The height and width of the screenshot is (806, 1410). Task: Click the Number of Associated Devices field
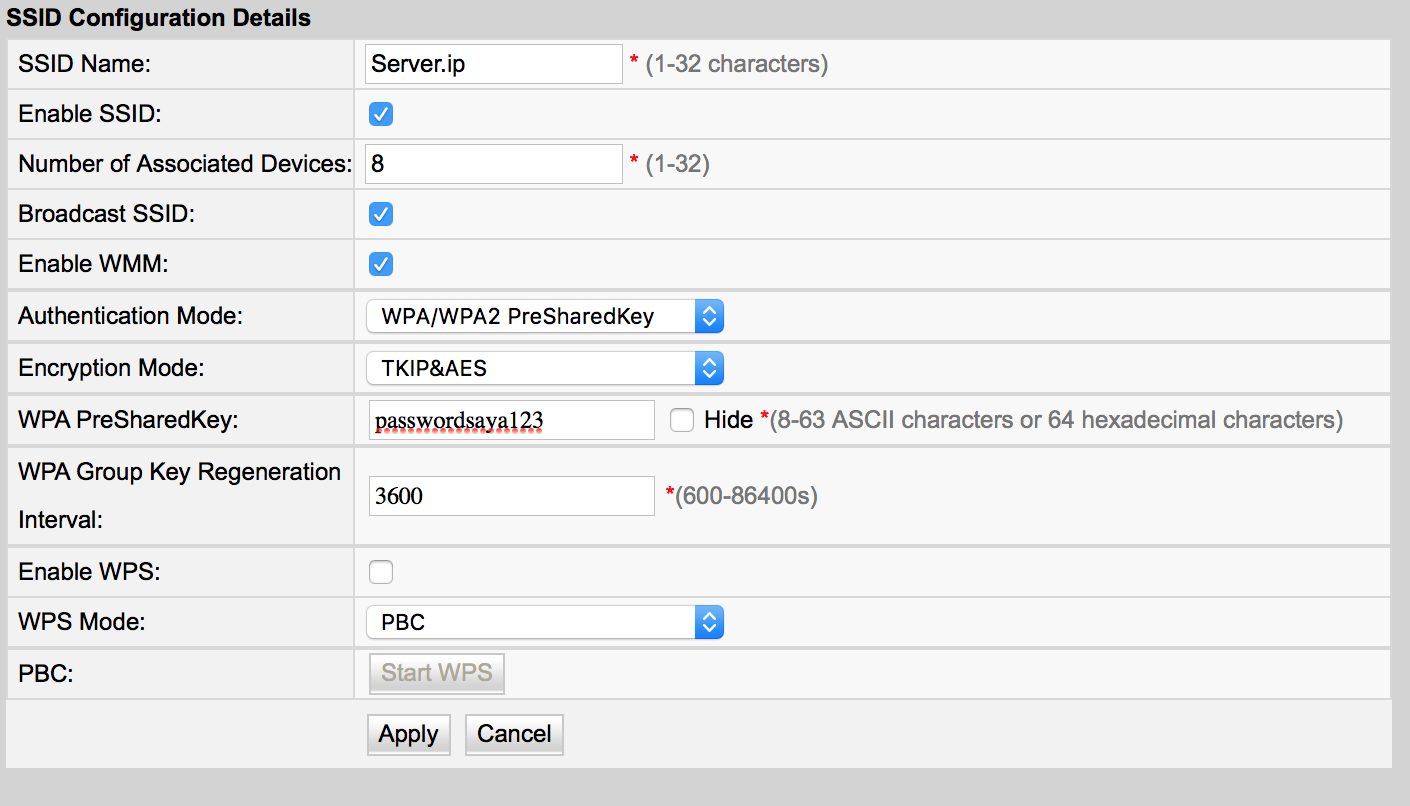pyautogui.click(x=494, y=164)
